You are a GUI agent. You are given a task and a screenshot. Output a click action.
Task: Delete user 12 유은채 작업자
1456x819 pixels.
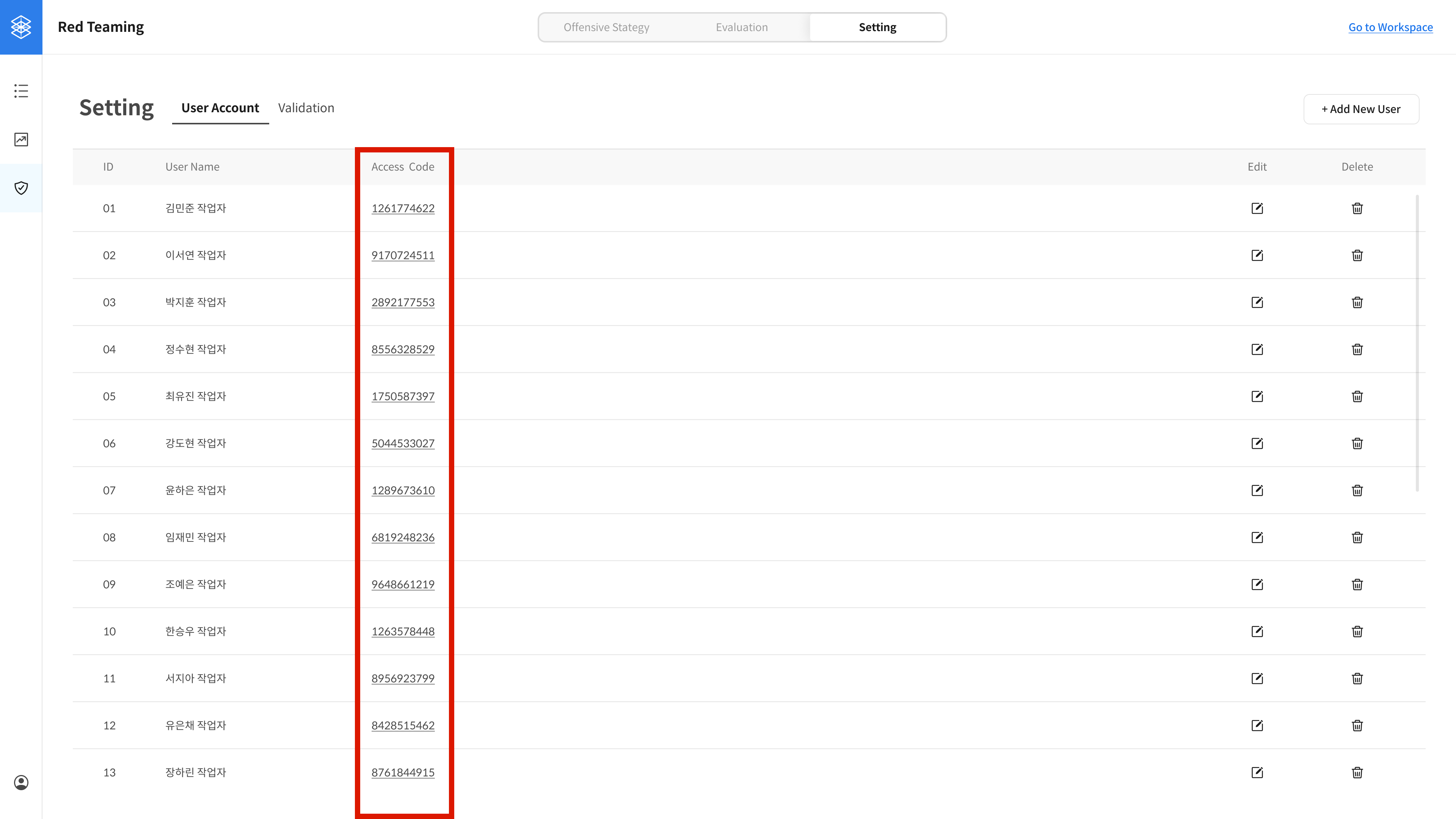(x=1357, y=725)
